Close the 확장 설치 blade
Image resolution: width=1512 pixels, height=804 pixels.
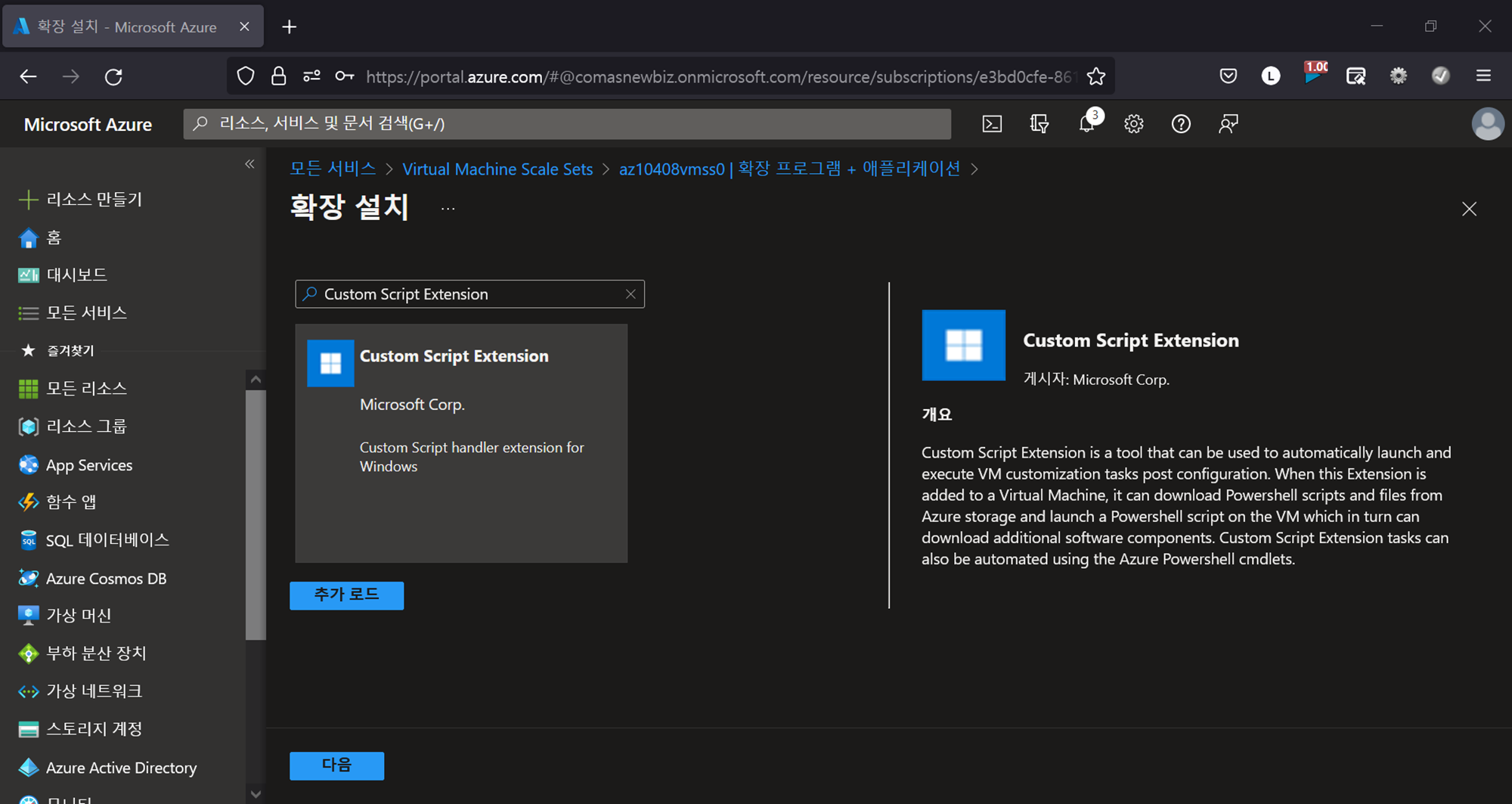1469,209
